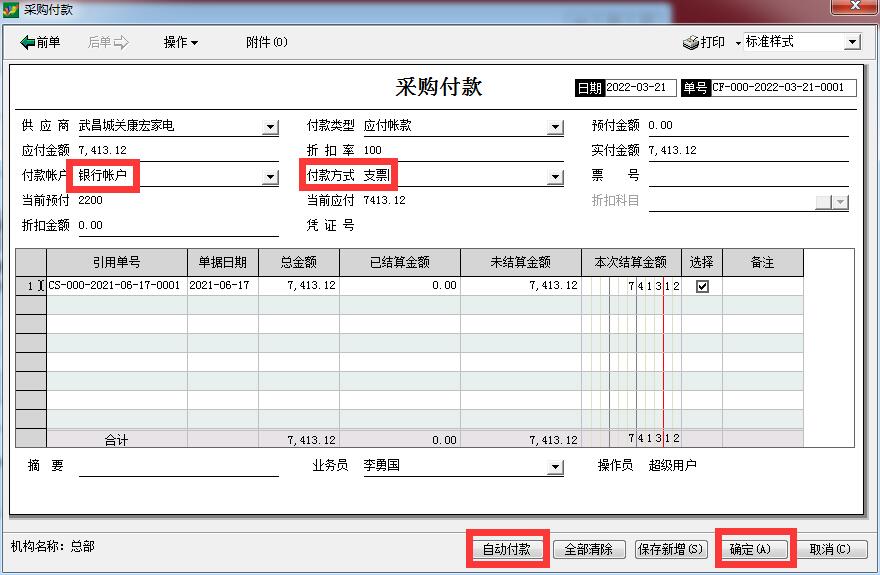Click the 备注 column header
The height and width of the screenshot is (575, 880).
(763, 263)
